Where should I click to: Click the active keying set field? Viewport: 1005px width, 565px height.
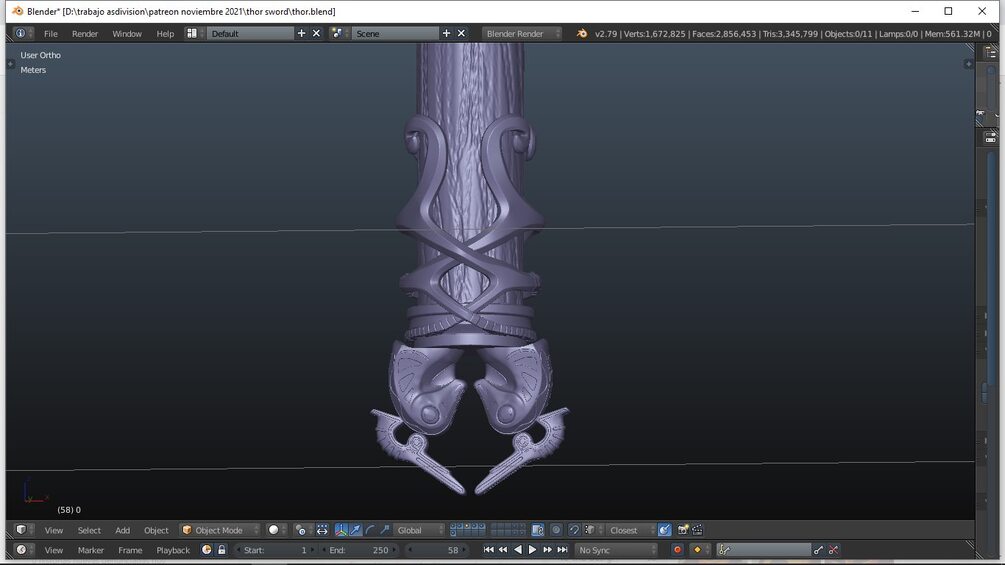pos(765,550)
